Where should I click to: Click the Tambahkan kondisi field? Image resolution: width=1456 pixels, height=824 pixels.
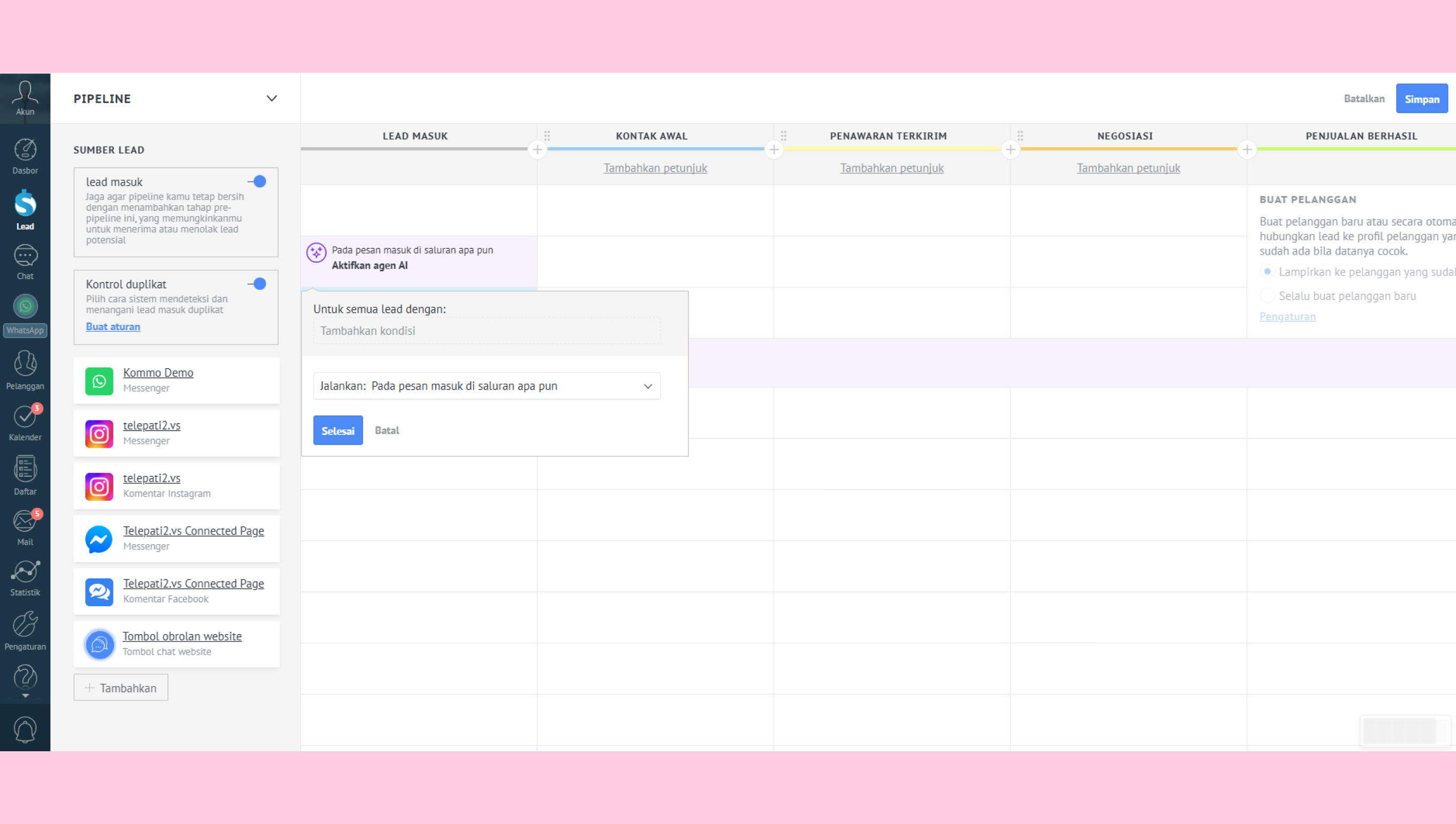pos(487,331)
